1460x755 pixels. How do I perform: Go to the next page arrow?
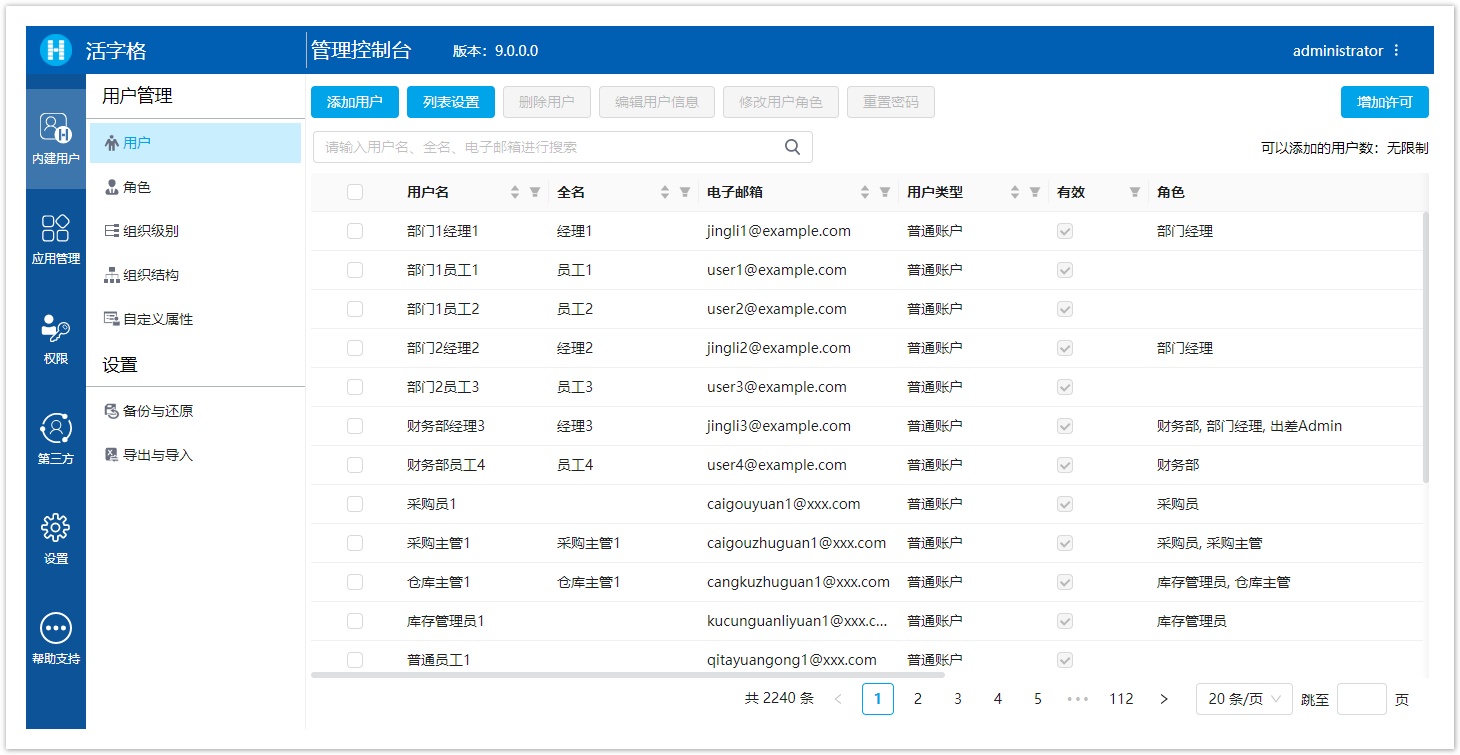tap(1164, 699)
